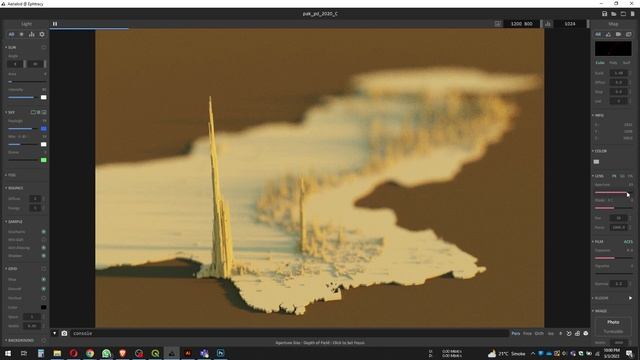Image resolution: width=640 pixels, height=360 pixels.
Task: Click the open folder icon in the title bar
Action: click(613, 13)
